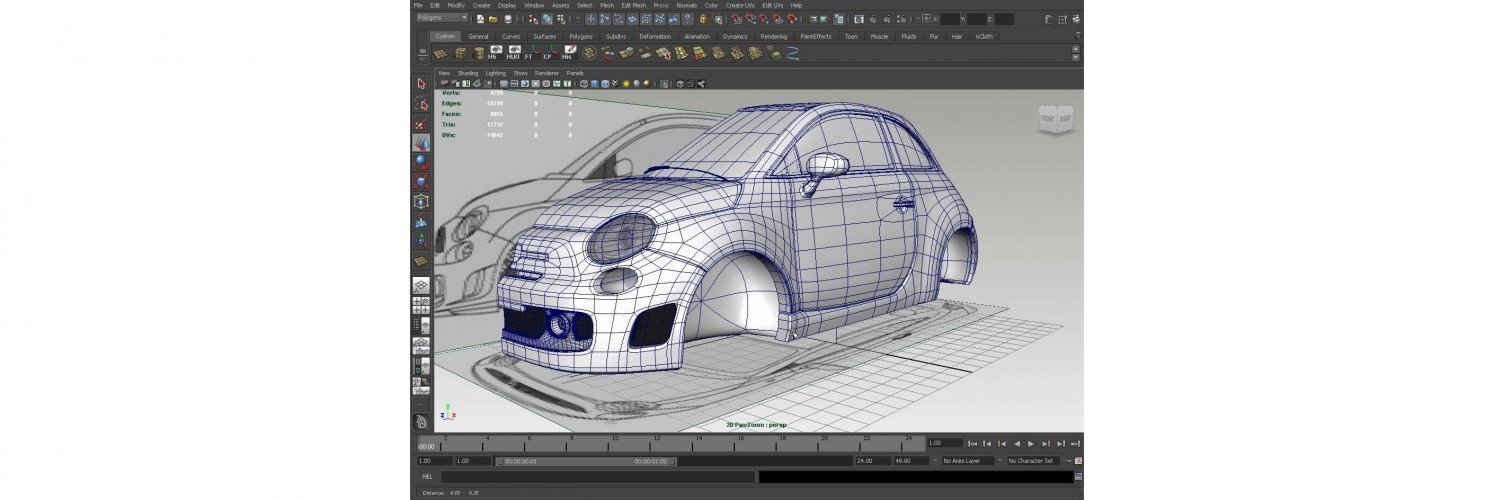Screen dimensions: 1494x500
Task: Click the playback range slider bar
Action: coord(587,461)
